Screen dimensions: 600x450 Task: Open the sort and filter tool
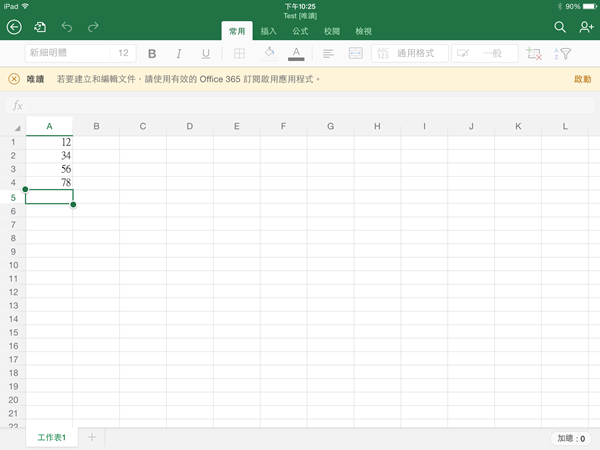(x=562, y=54)
